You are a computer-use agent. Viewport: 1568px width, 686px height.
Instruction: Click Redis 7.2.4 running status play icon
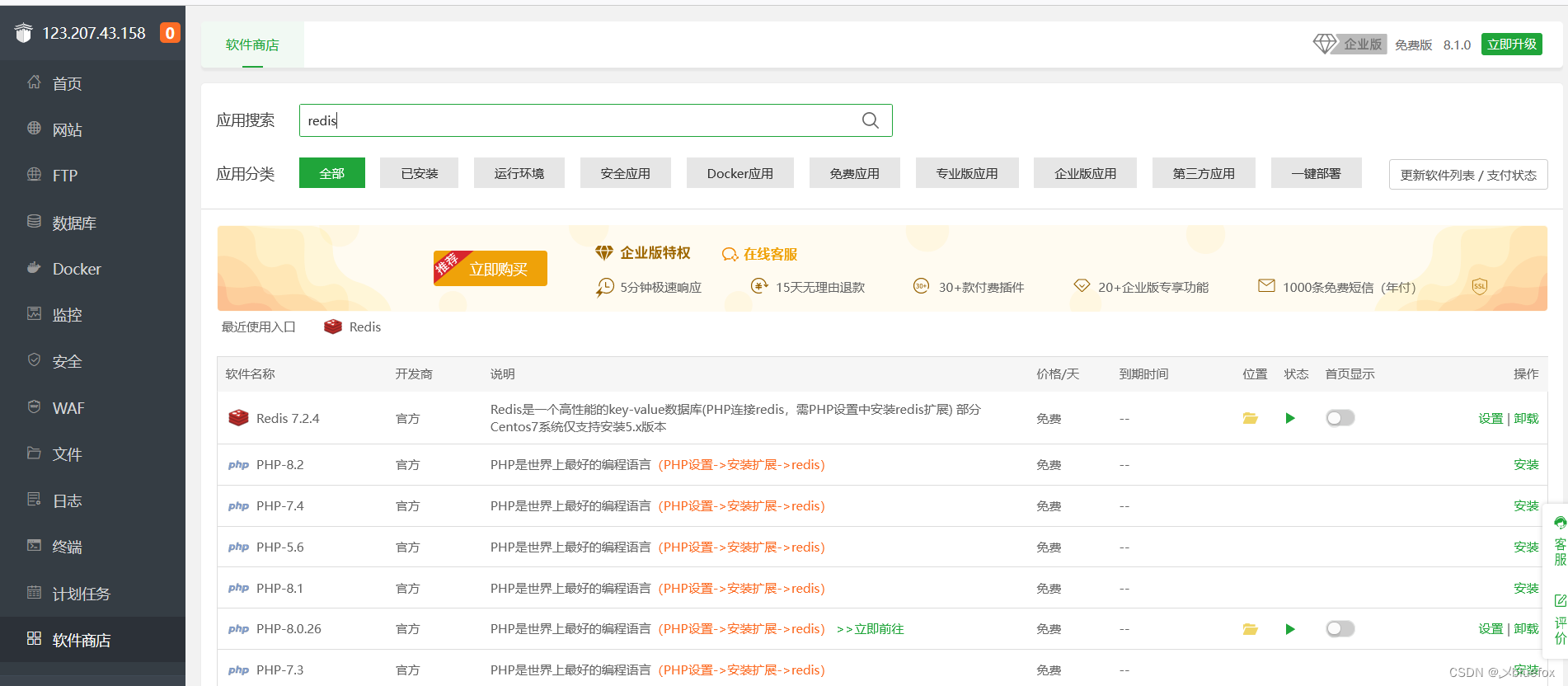coord(1290,418)
